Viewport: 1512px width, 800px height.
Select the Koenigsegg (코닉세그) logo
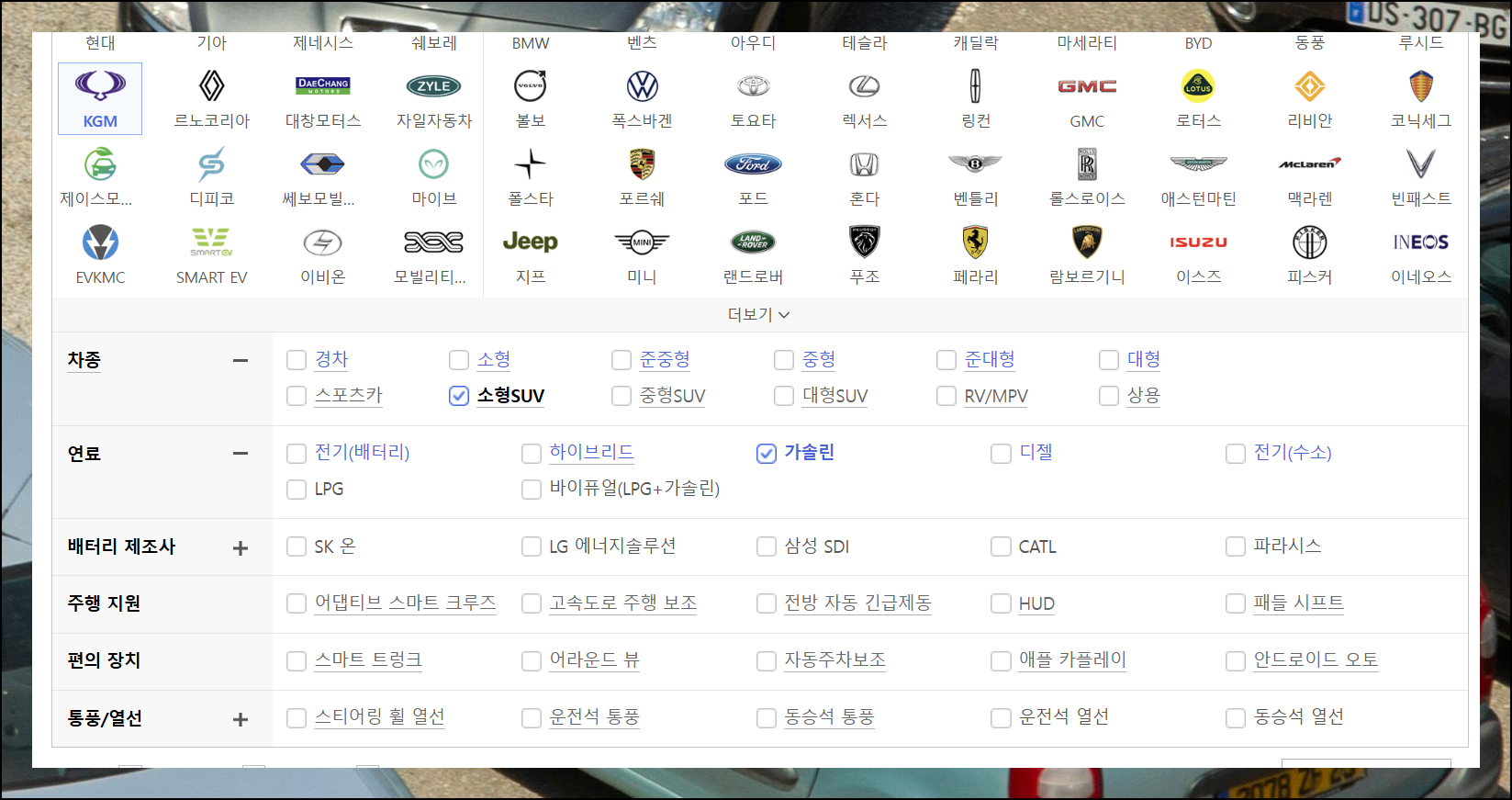click(1421, 86)
